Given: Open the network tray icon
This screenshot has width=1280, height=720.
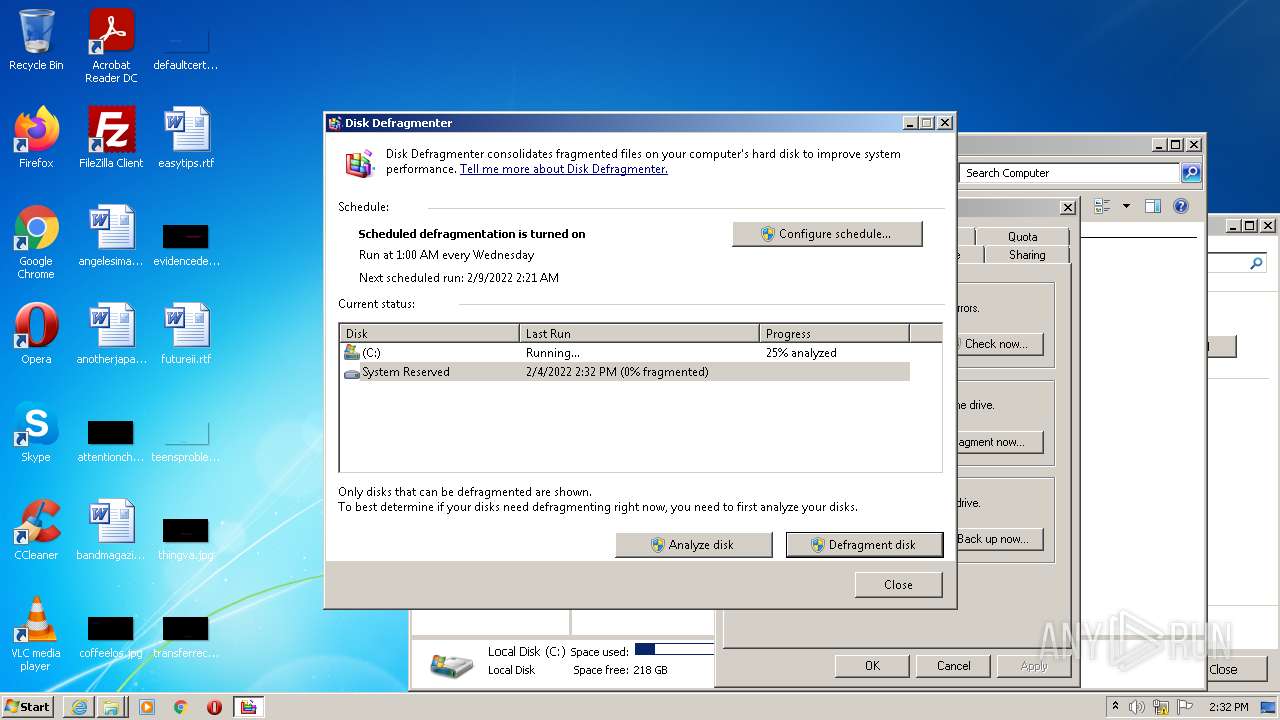Looking at the screenshot, I should point(1162,707).
